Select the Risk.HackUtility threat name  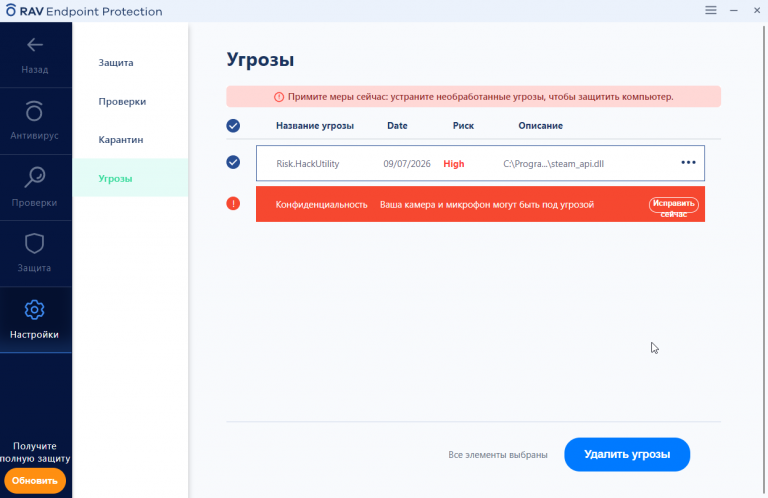click(x=308, y=164)
